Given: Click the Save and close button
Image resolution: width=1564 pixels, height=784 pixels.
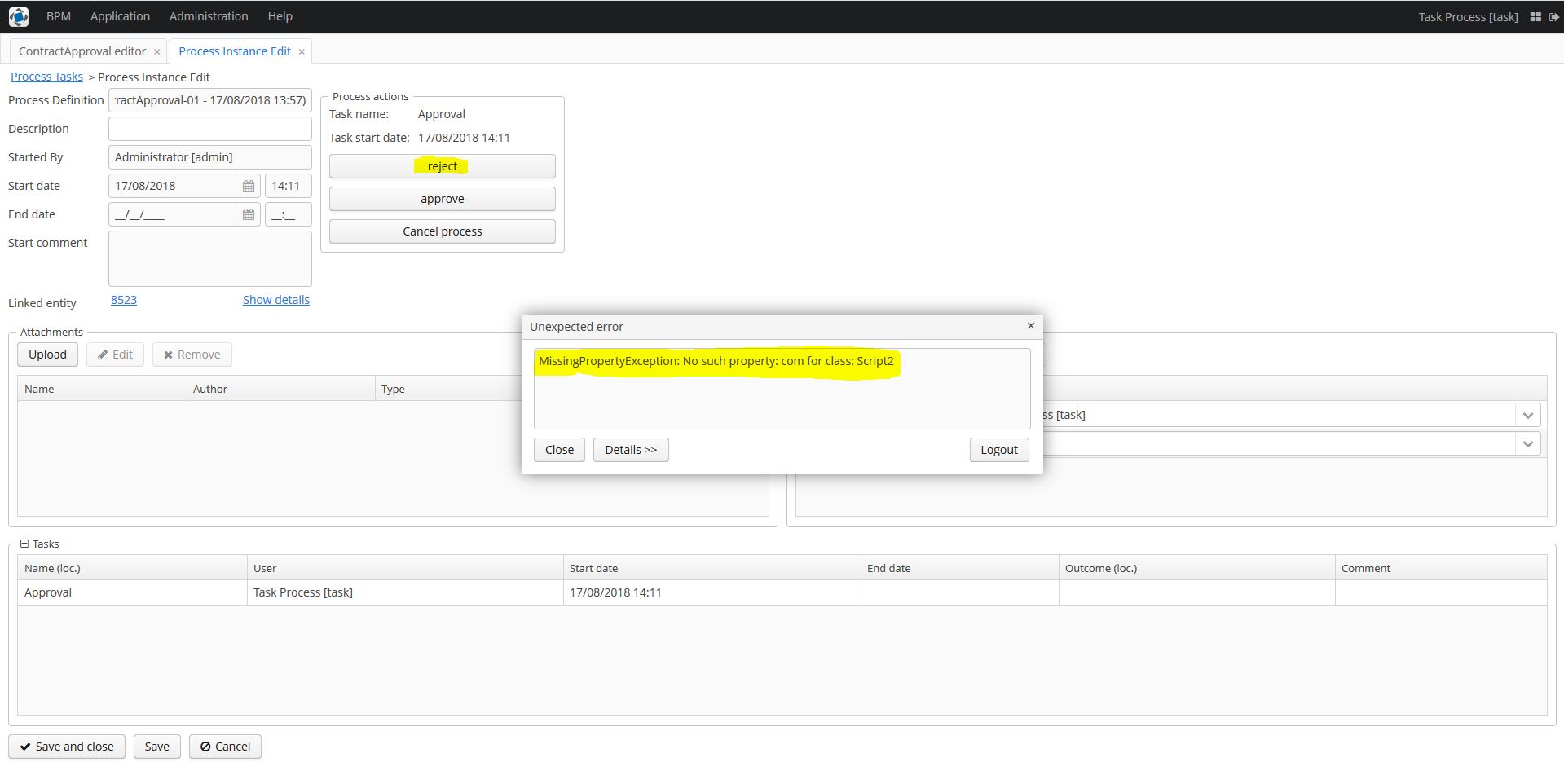Looking at the screenshot, I should 67,747.
